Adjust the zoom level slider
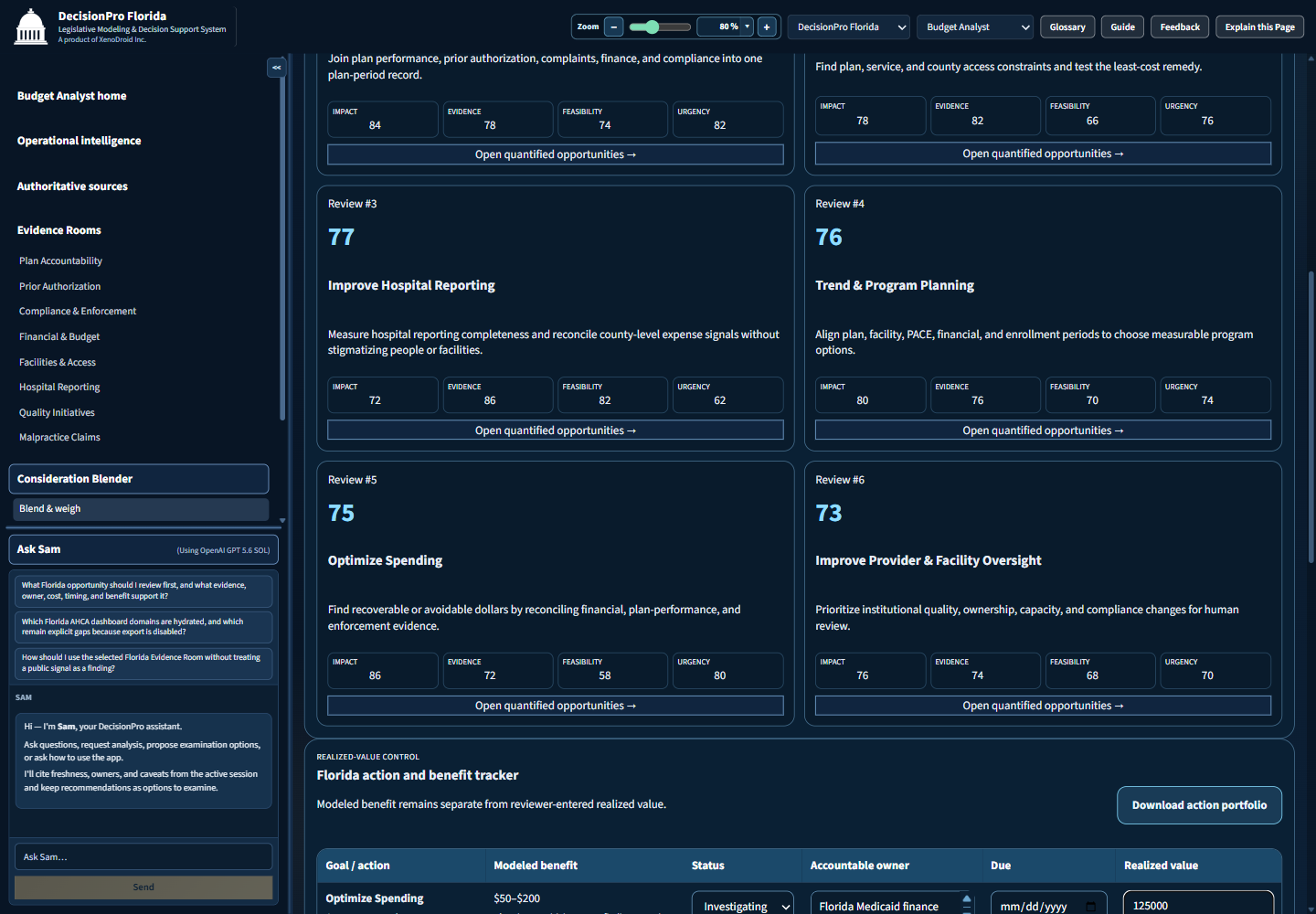 [660, 27]
